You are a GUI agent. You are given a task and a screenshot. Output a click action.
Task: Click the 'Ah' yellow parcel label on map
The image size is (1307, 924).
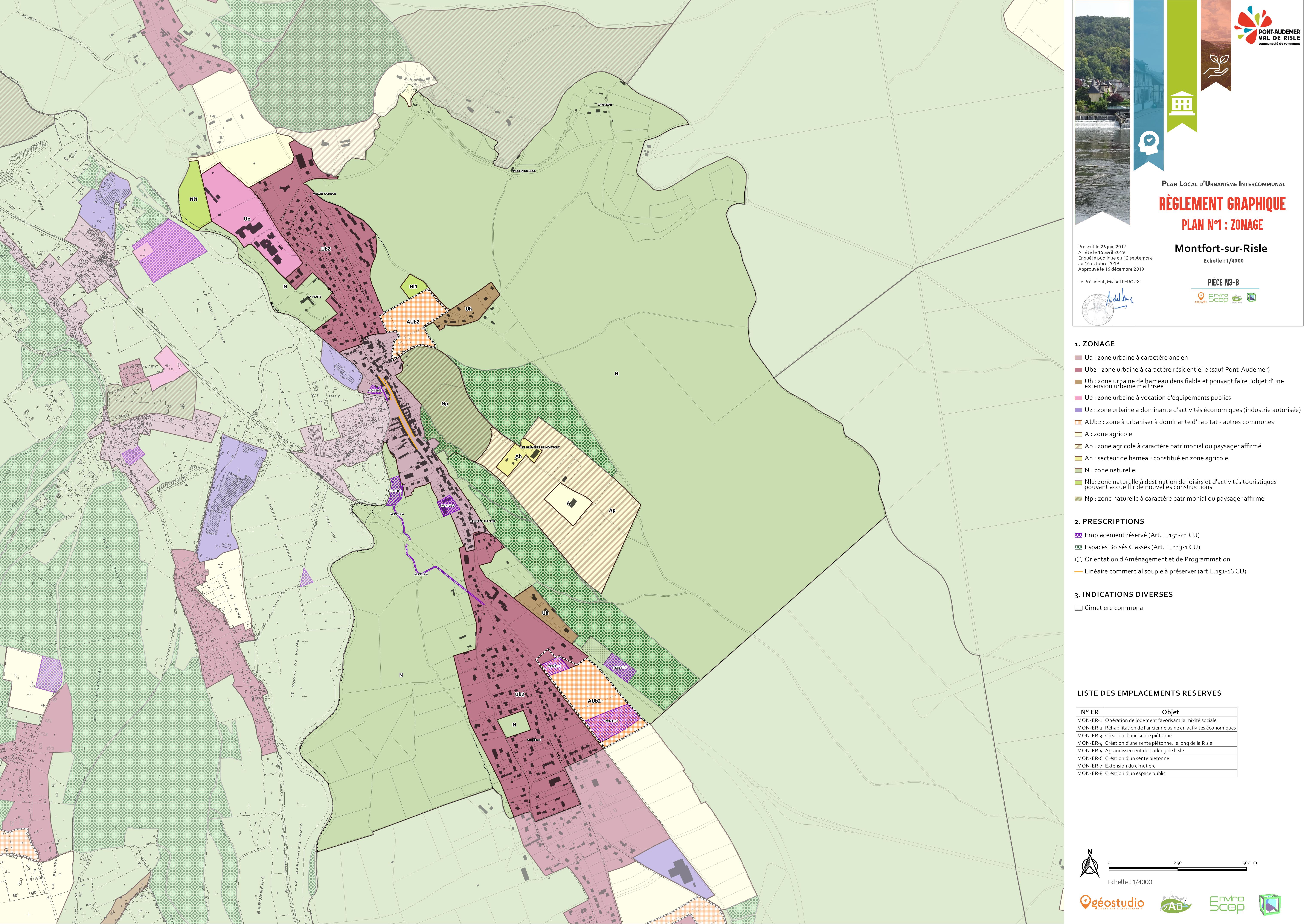coord(518,456)
